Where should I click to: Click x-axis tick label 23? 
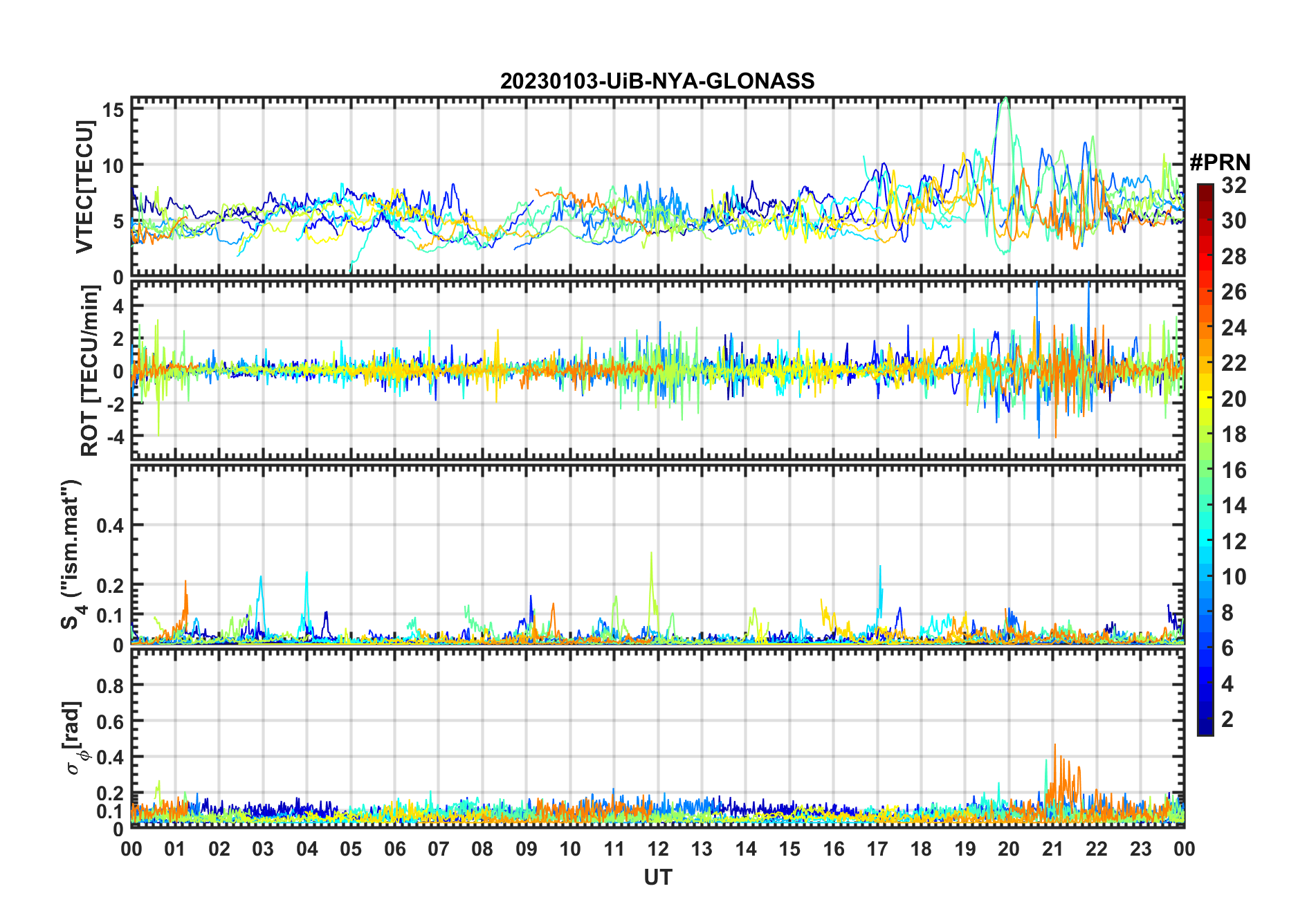click(1140, 849)
